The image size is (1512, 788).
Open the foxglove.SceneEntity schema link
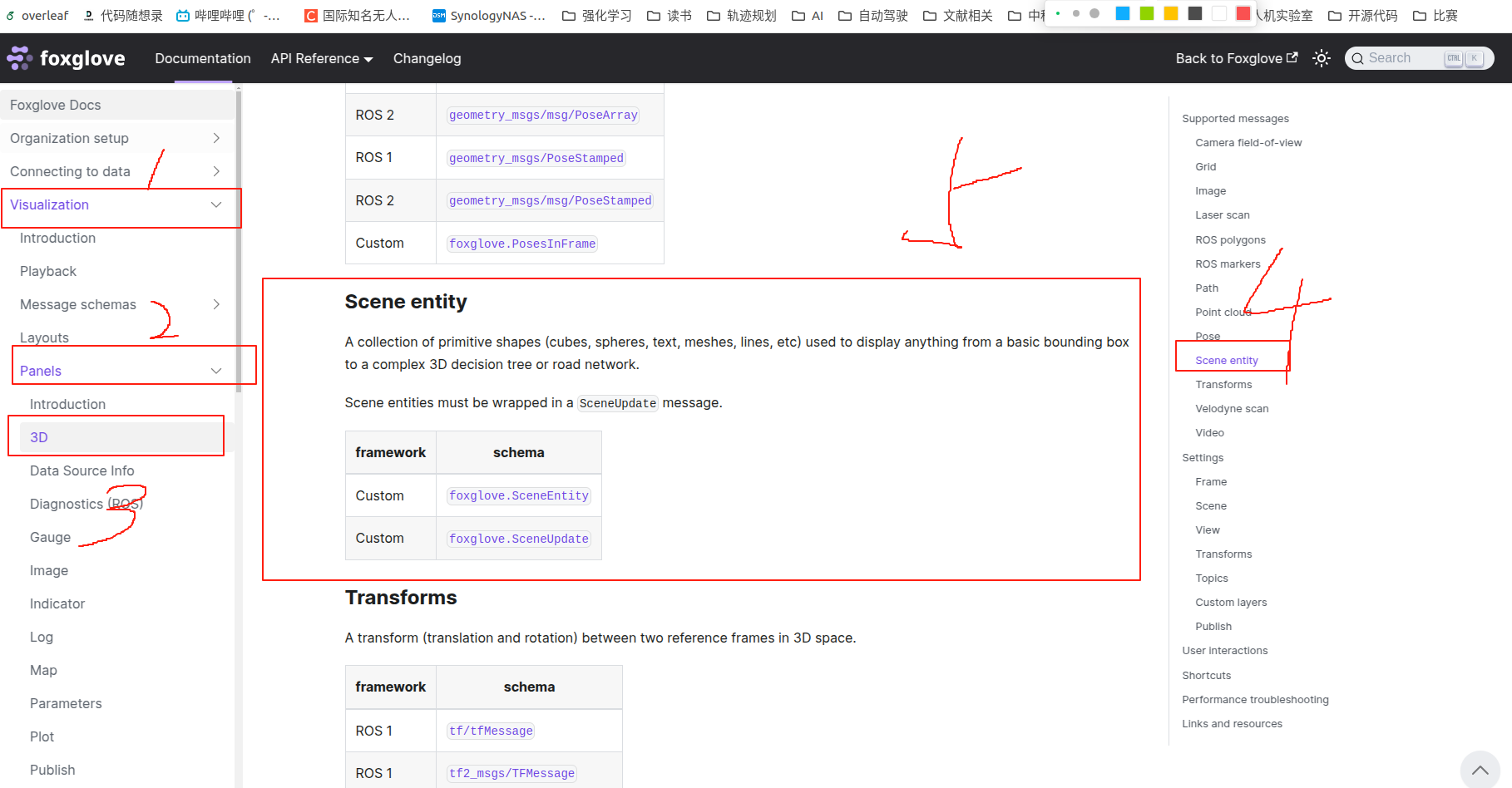tap(519, 495)
